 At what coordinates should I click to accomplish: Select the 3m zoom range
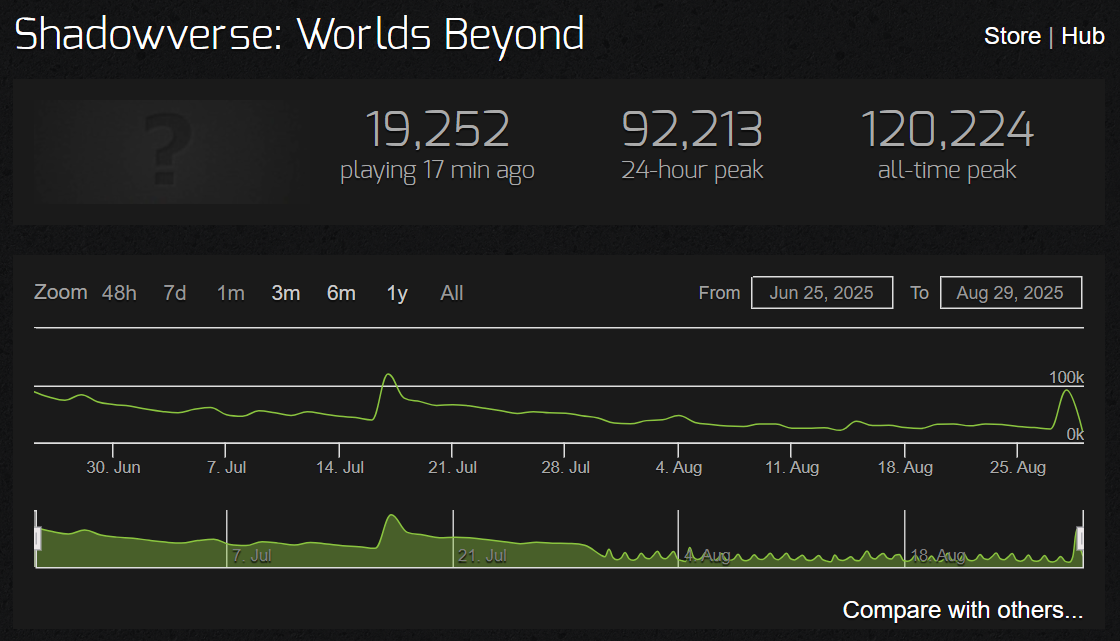286,293
